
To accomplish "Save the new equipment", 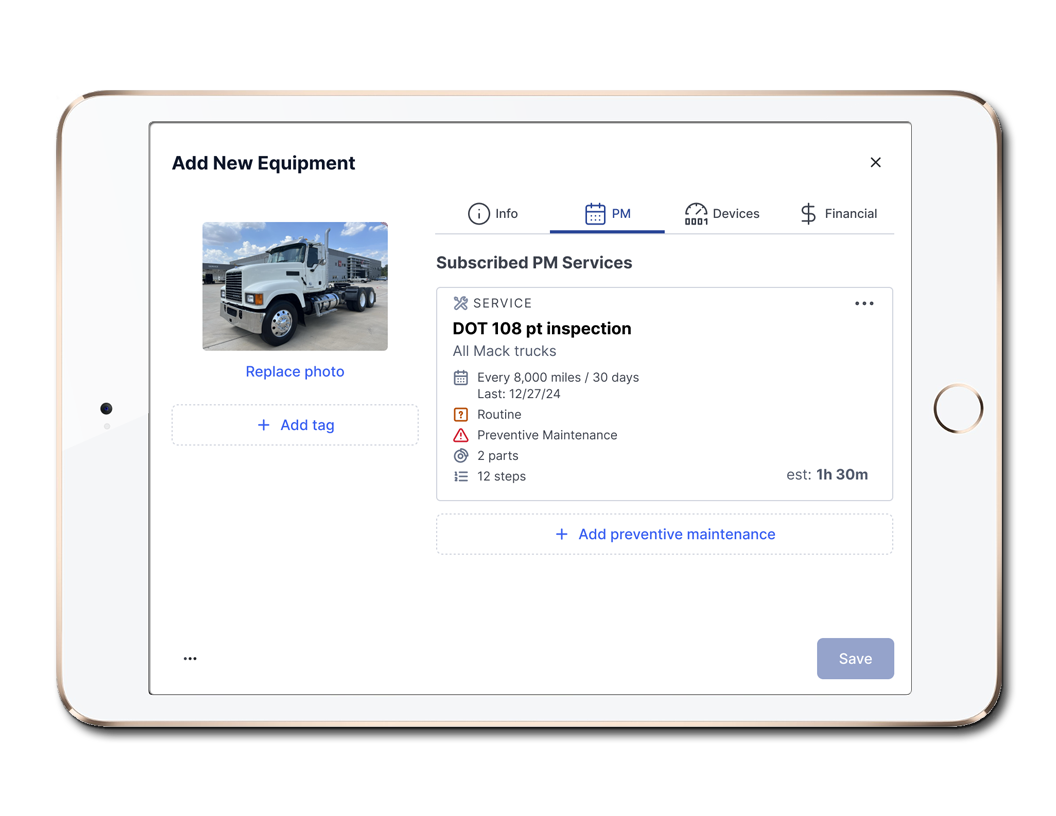I will pyautogui.click(x=855, y=658).
